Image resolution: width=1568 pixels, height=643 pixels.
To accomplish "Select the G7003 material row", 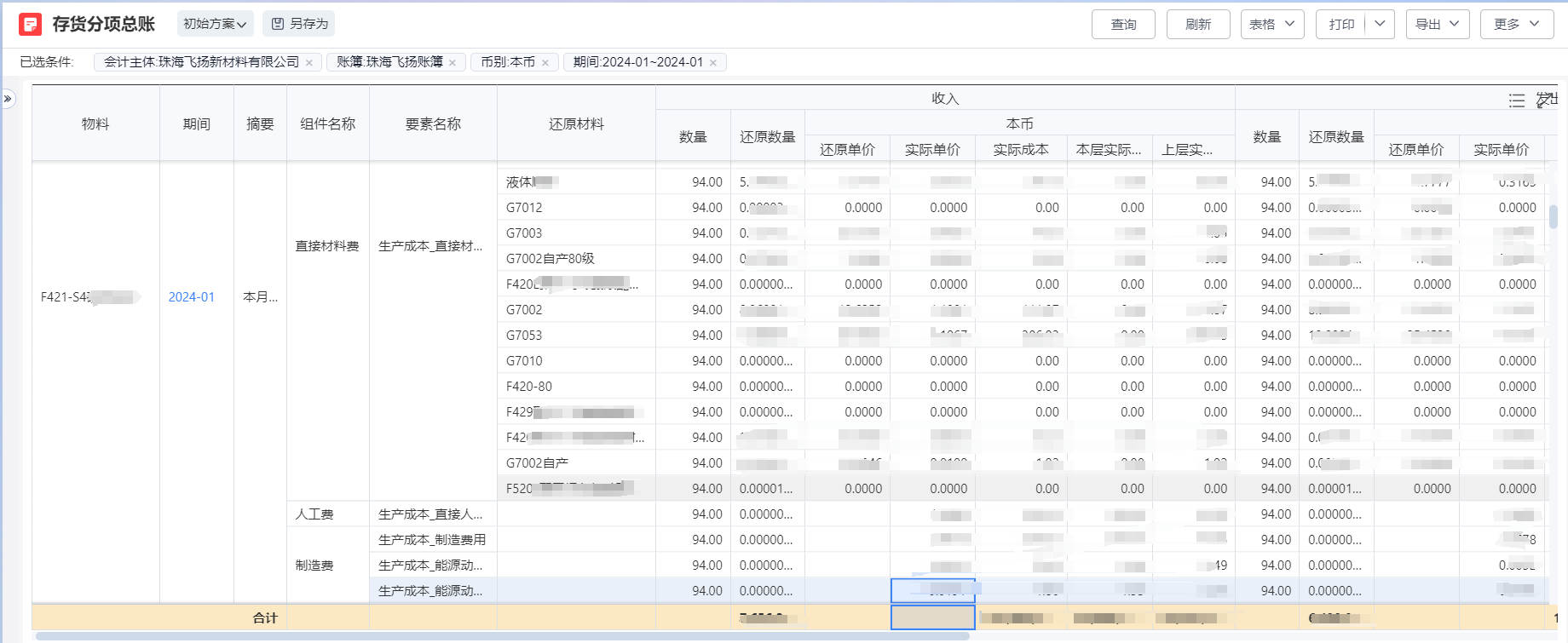I will (576, 233).
